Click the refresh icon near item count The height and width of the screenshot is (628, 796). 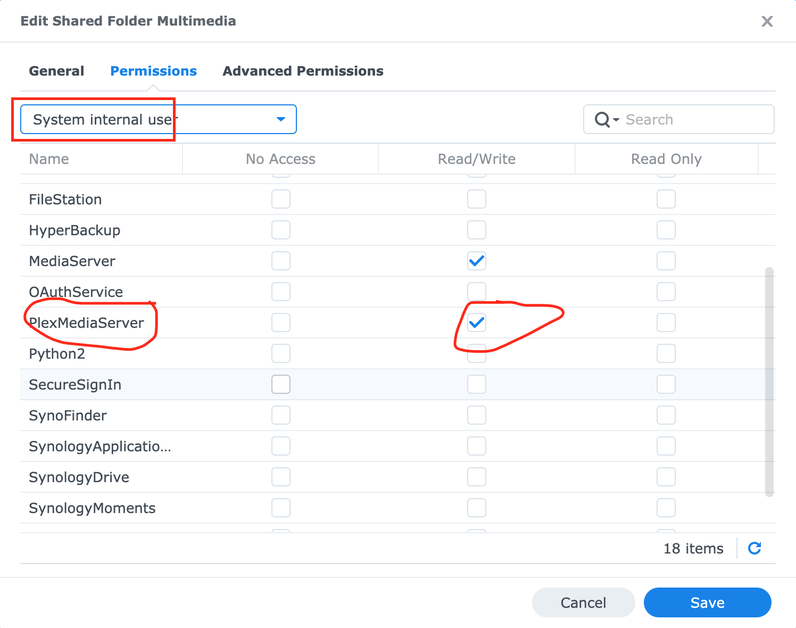point(755,548)
